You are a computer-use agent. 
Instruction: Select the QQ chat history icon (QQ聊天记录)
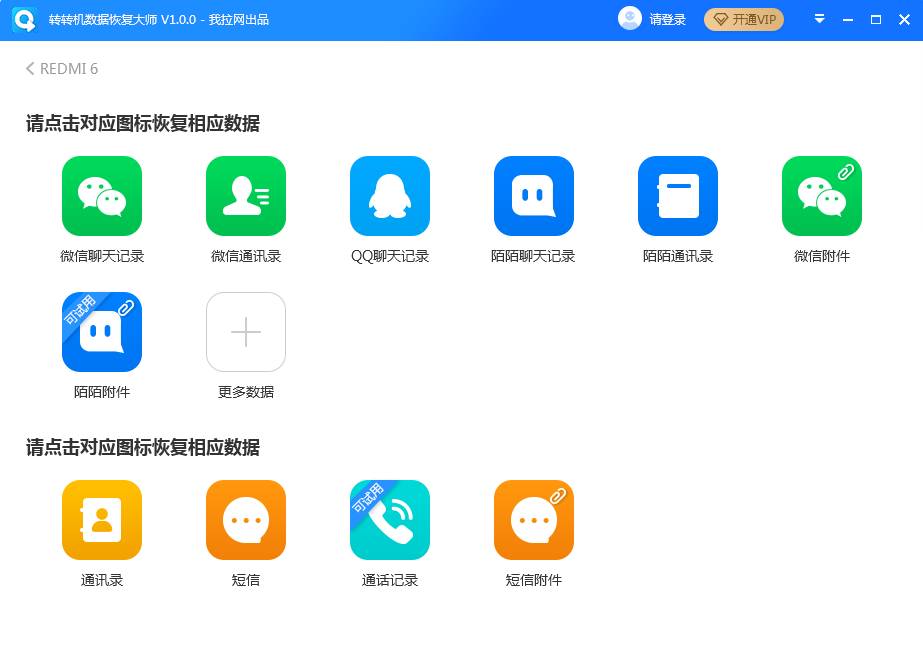pyautogui.click(x=390, y=196)
